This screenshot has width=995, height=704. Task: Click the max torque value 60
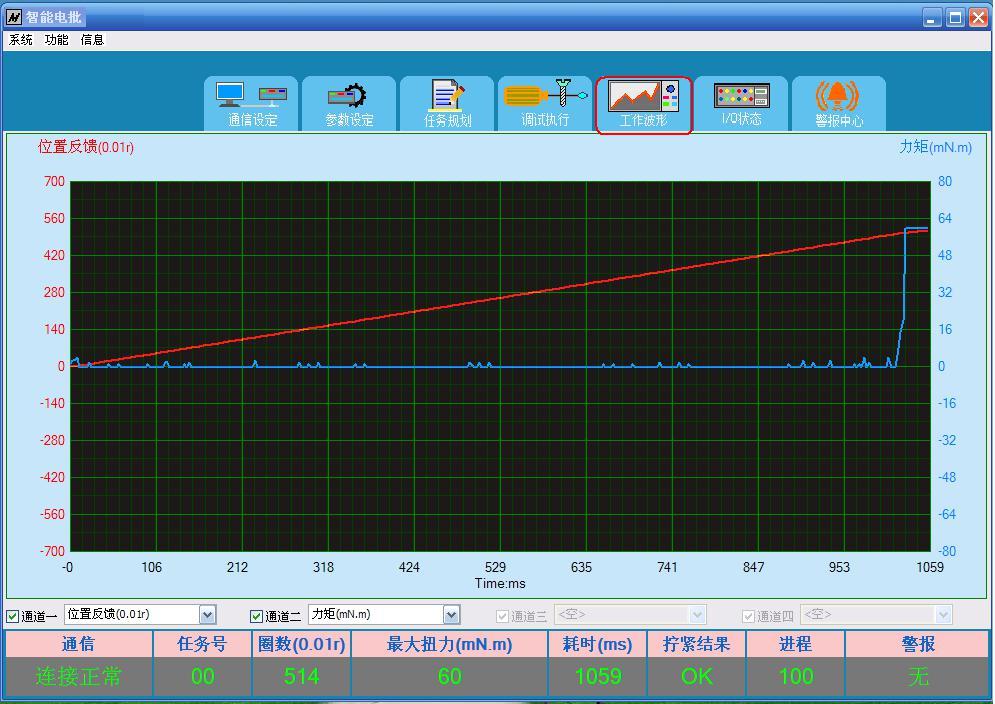pos(449,677)
